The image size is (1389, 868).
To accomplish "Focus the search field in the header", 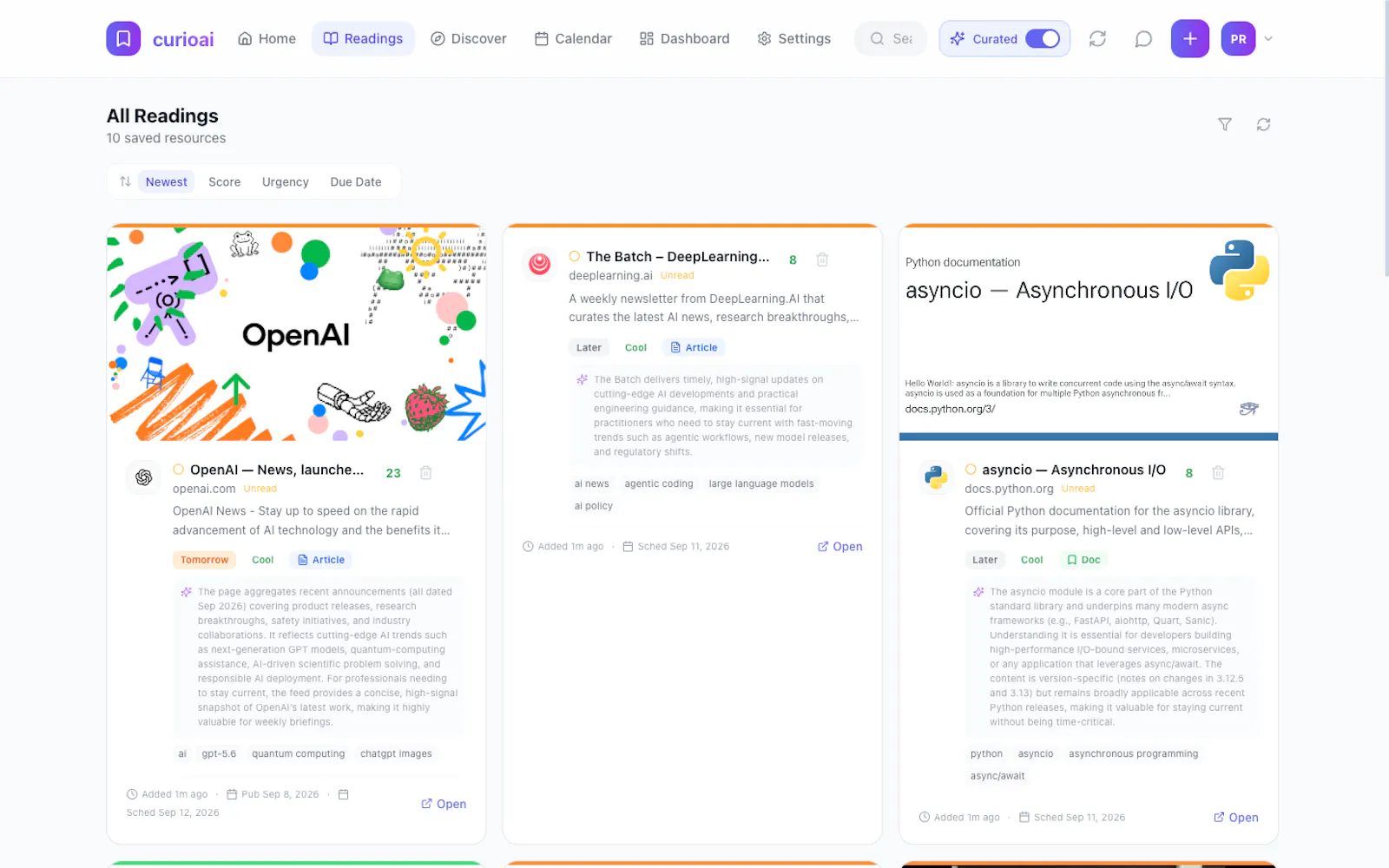I will tap(891, 38).
